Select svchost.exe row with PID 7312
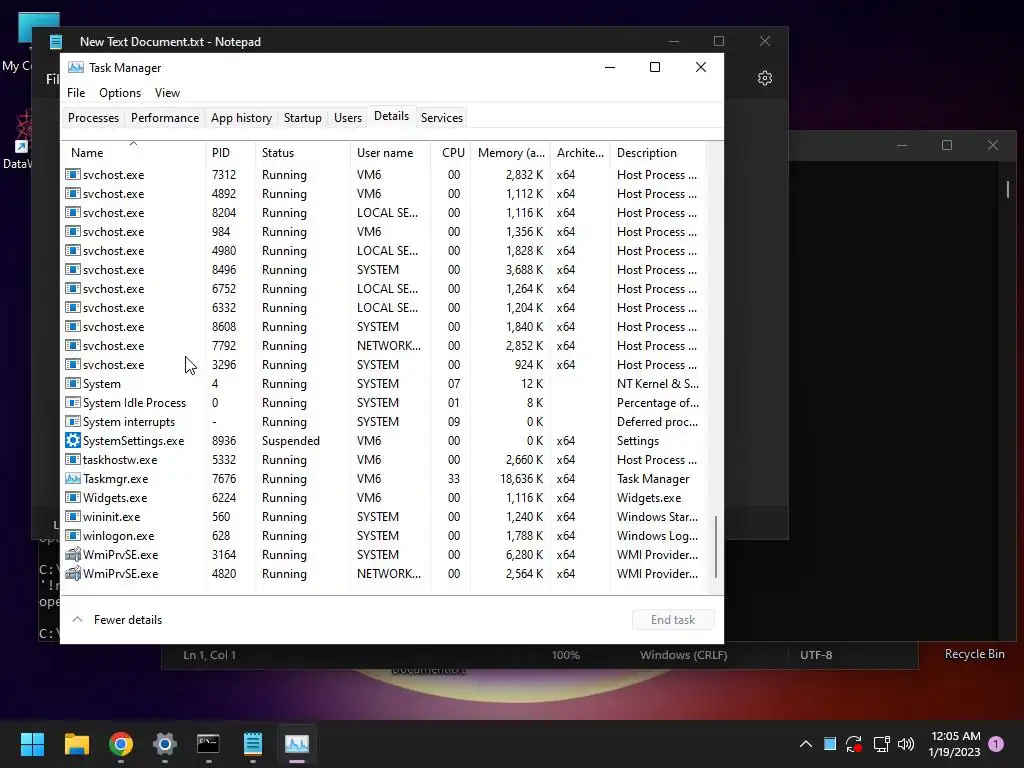 pyautogui.click(x=385, y=175)
